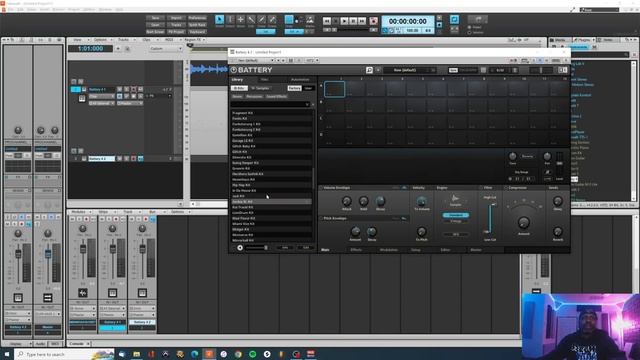The image size is (640, 360).
Task: Click the Battery library search field
Action: [x=270, y=104]
